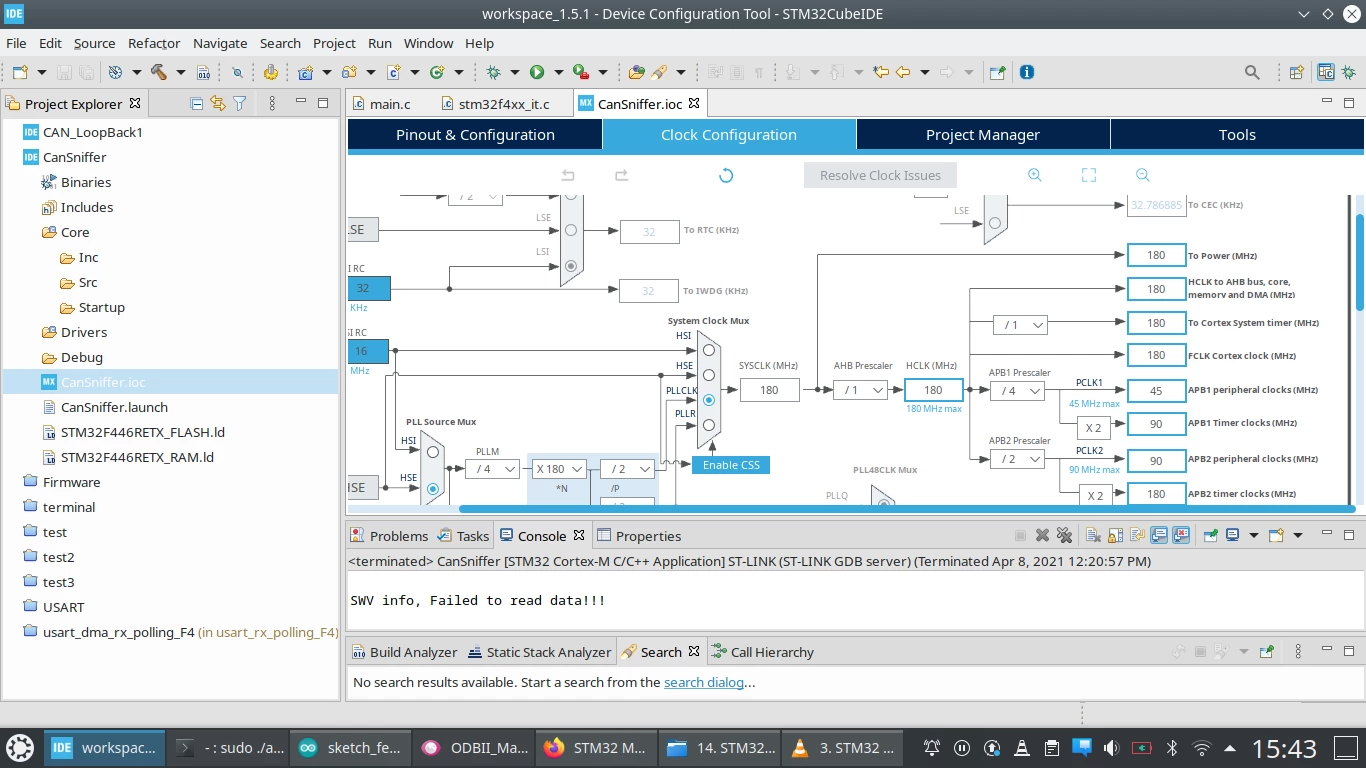Select the HSE radio in System Clock Mux
This screenshot has height=768, width=1366.
709,375
